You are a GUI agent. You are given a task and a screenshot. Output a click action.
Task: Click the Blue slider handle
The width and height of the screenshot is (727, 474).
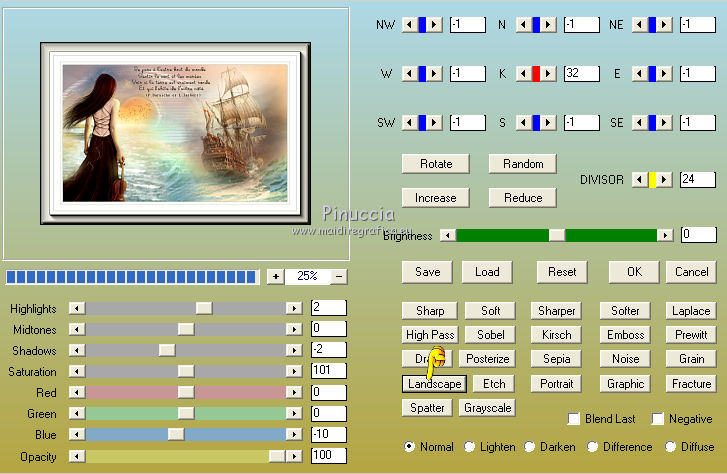[176, 434]
